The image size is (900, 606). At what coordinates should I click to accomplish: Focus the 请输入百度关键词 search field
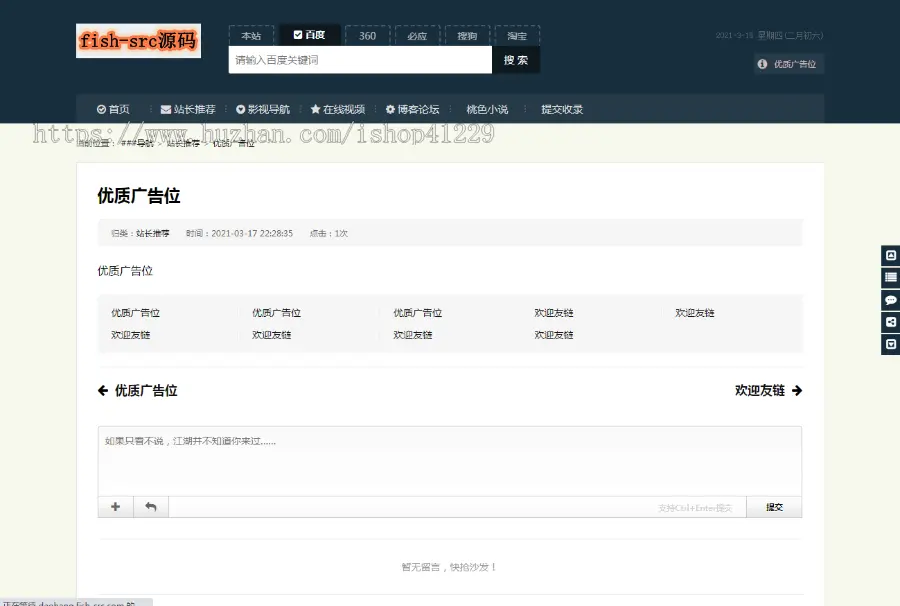point(360,60)
